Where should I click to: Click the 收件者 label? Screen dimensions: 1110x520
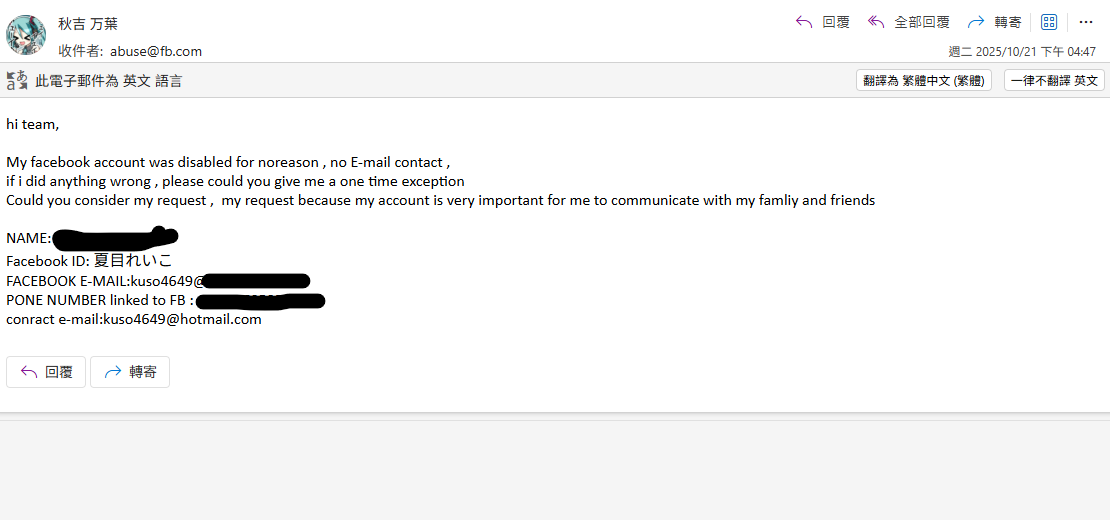pyautogui.click(x=80, y=51)
